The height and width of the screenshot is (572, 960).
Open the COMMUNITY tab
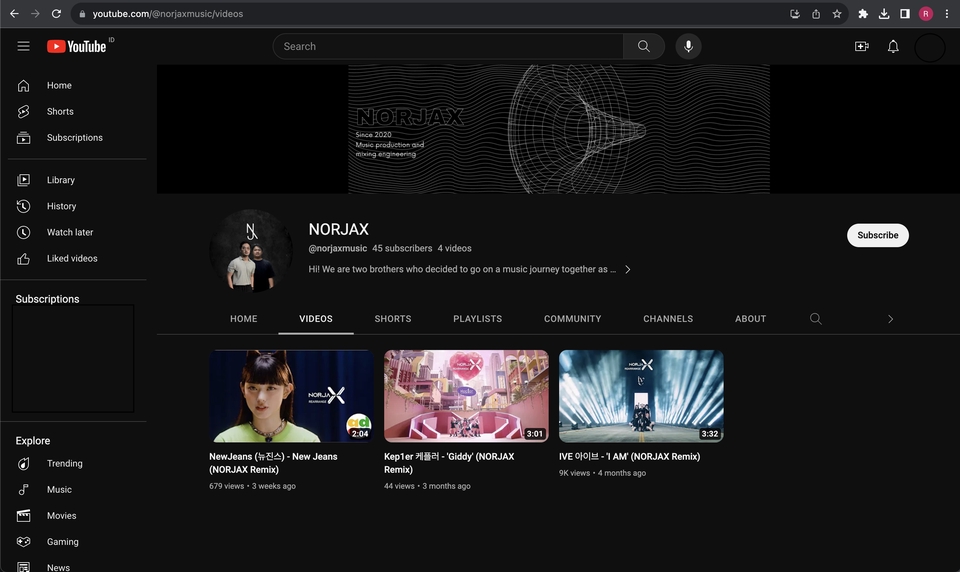572,318
